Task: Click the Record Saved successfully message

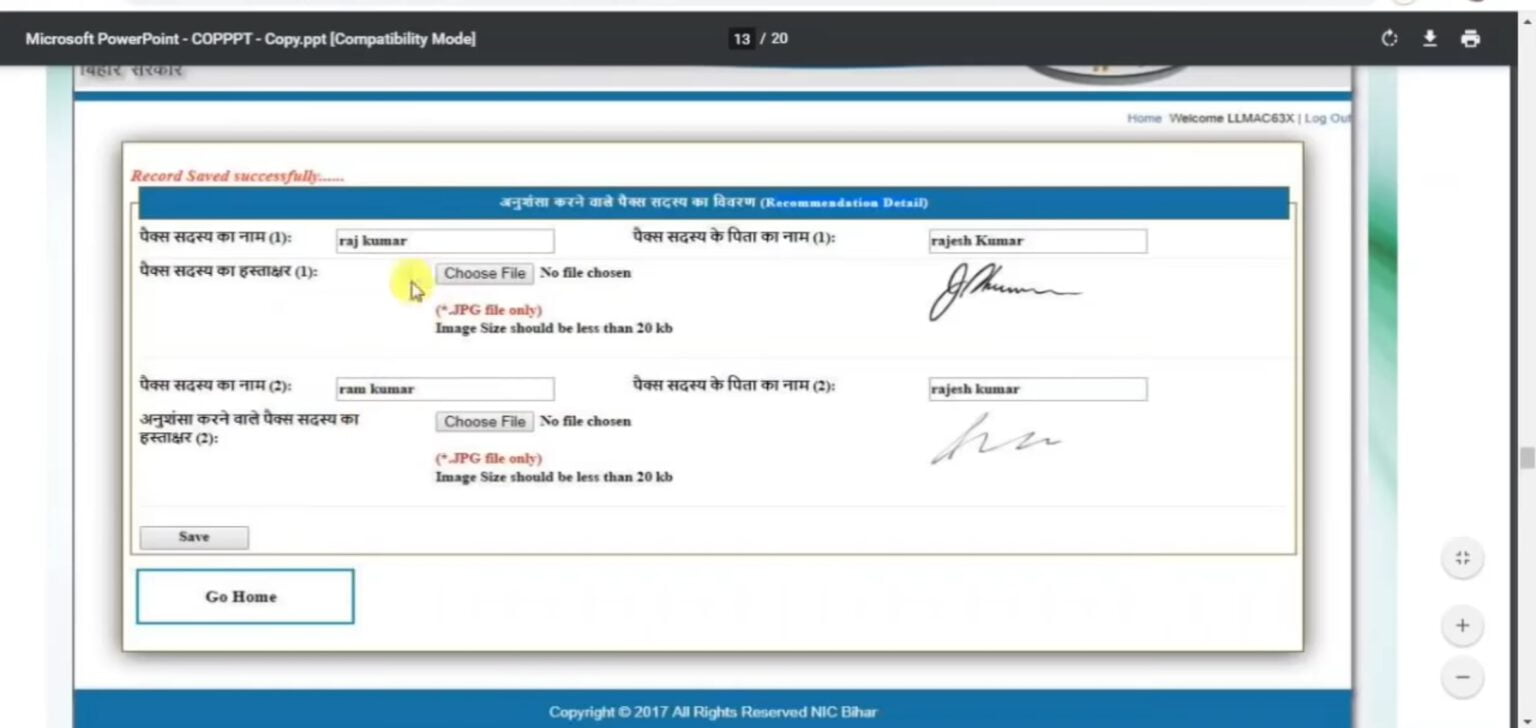Action: click(x=237, y=176)
